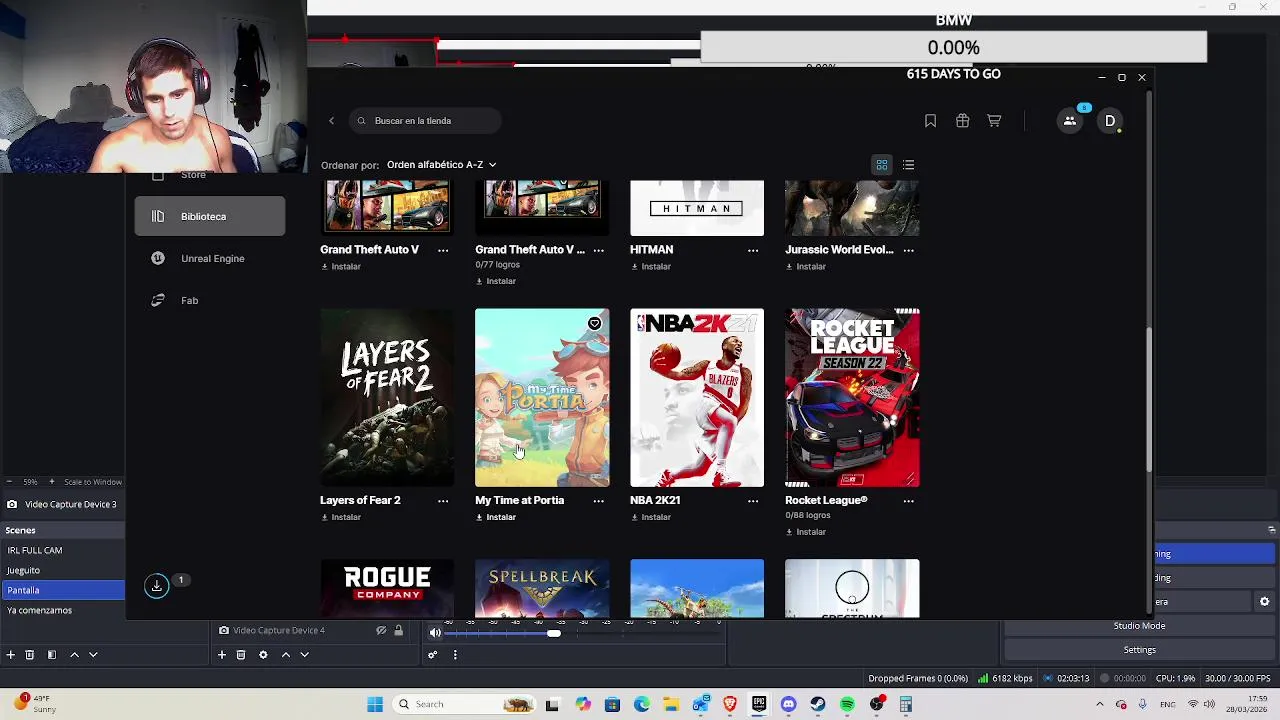
Task: Click the Studio Mode button in OBS
Action: (x=1139, y=626)
